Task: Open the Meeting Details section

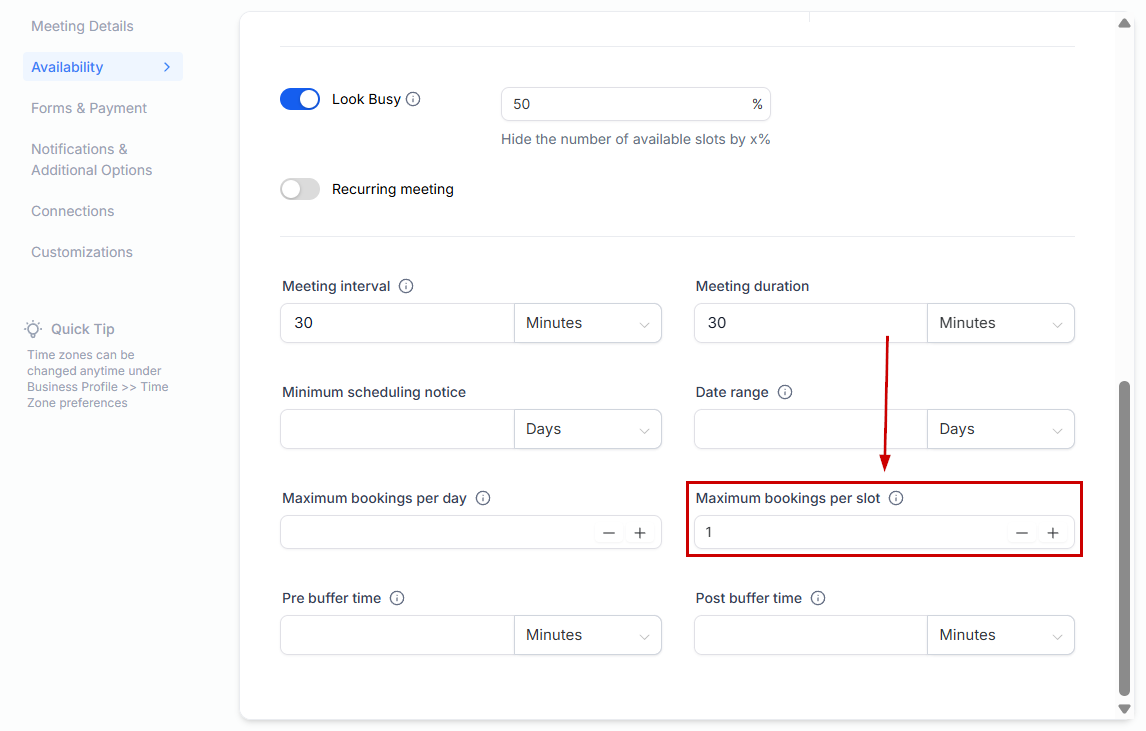Action: 82,26
